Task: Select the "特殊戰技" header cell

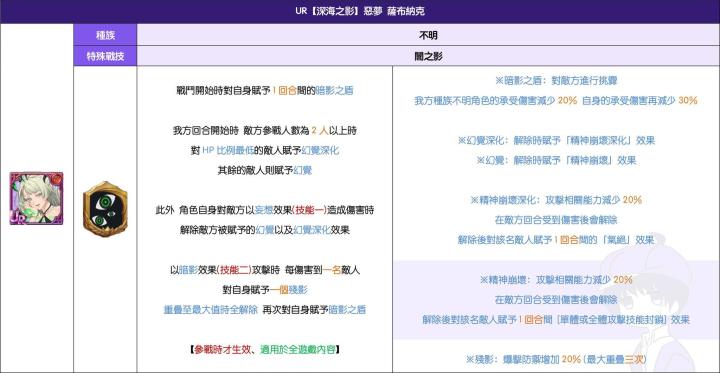Action: click(x=105, y=57)
